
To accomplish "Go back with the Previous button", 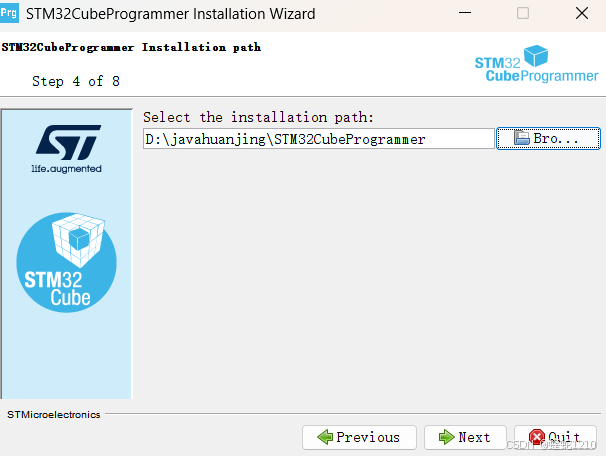I will click(359, 437).
